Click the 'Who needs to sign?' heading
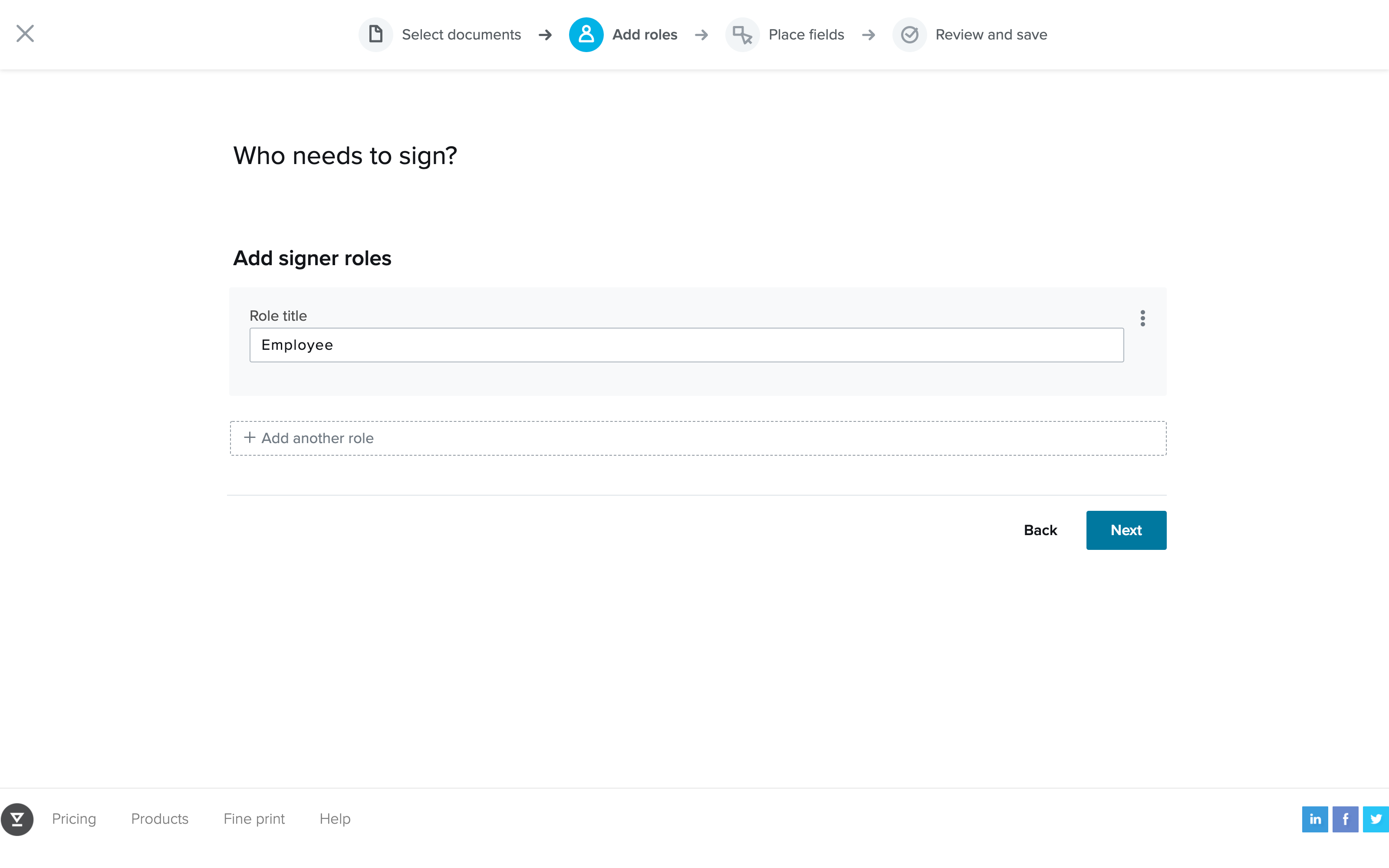 (345, 155)
